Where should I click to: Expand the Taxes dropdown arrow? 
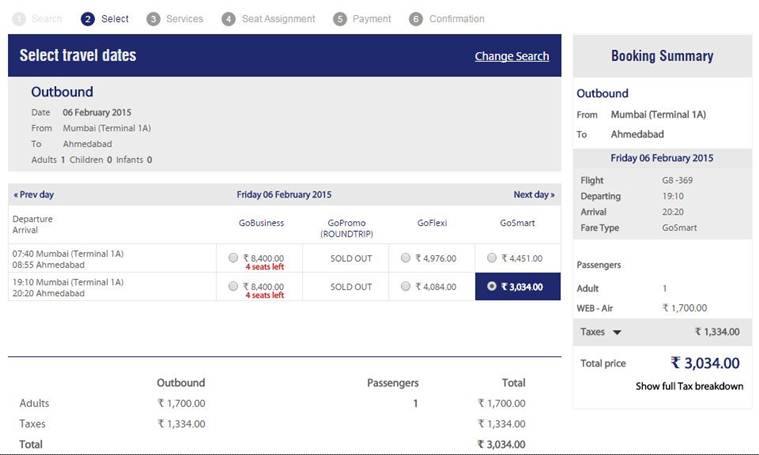tap(617, 332)
